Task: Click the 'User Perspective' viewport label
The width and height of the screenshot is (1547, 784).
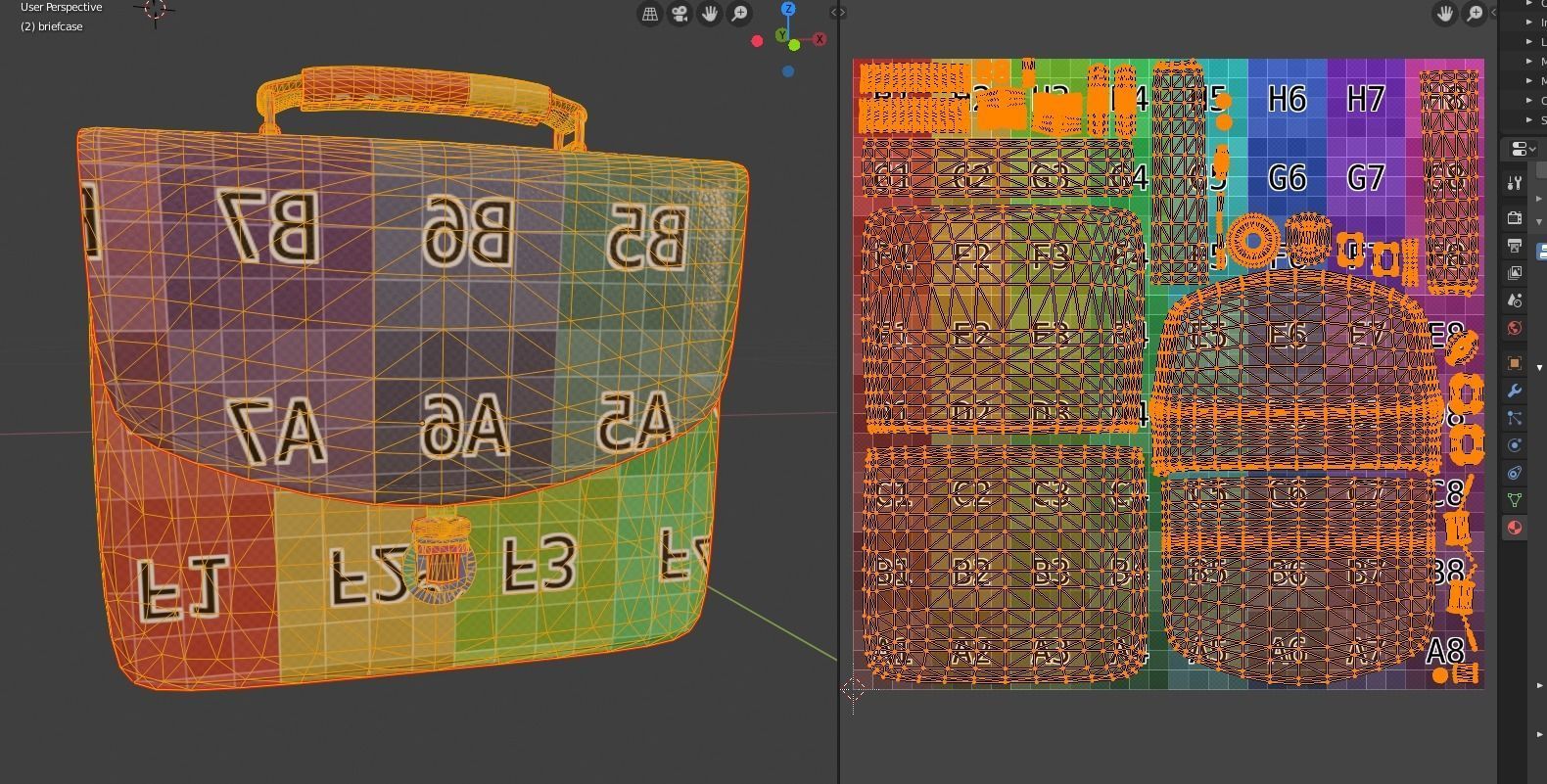Action: [61, 7]
